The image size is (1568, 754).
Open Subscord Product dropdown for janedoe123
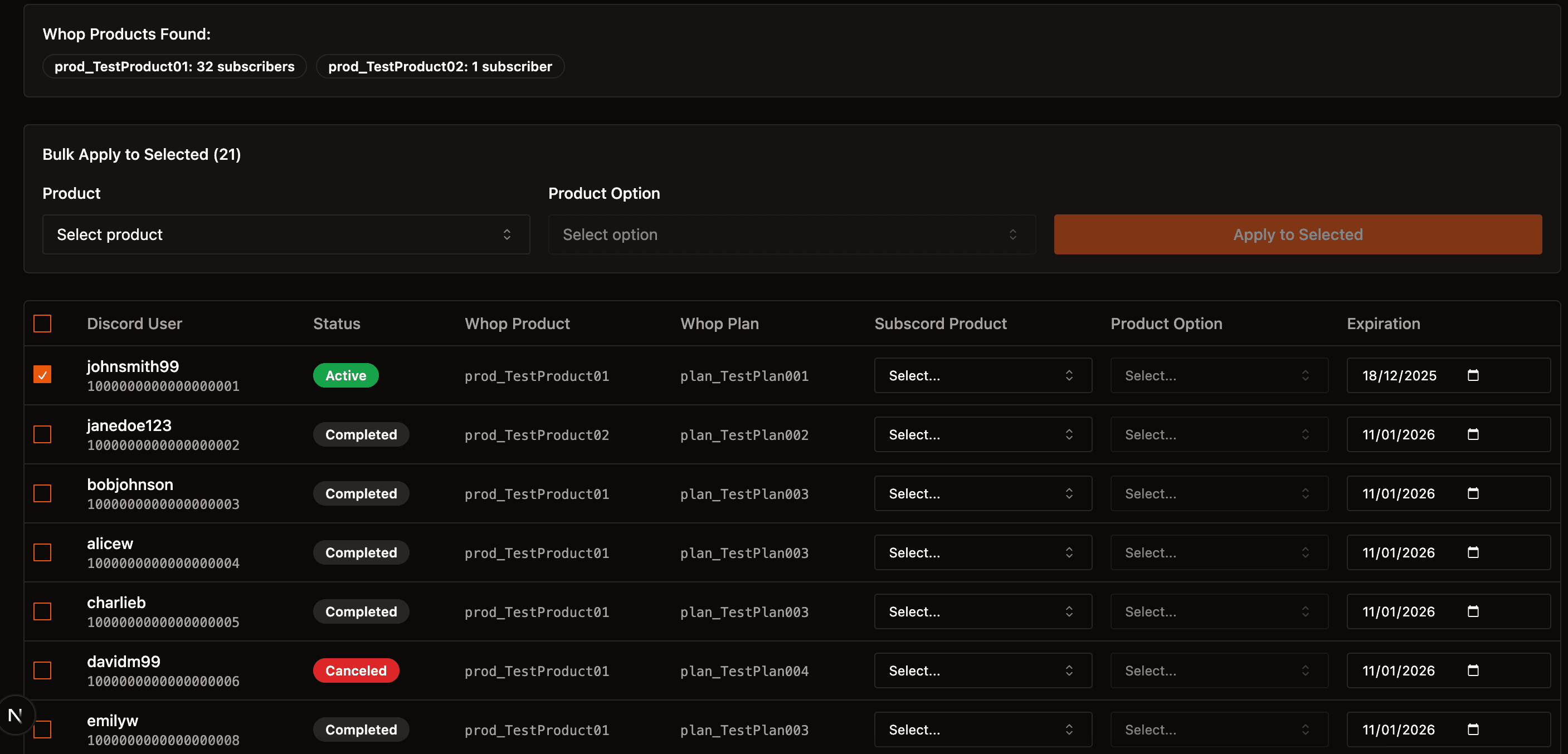click(982, 434)
